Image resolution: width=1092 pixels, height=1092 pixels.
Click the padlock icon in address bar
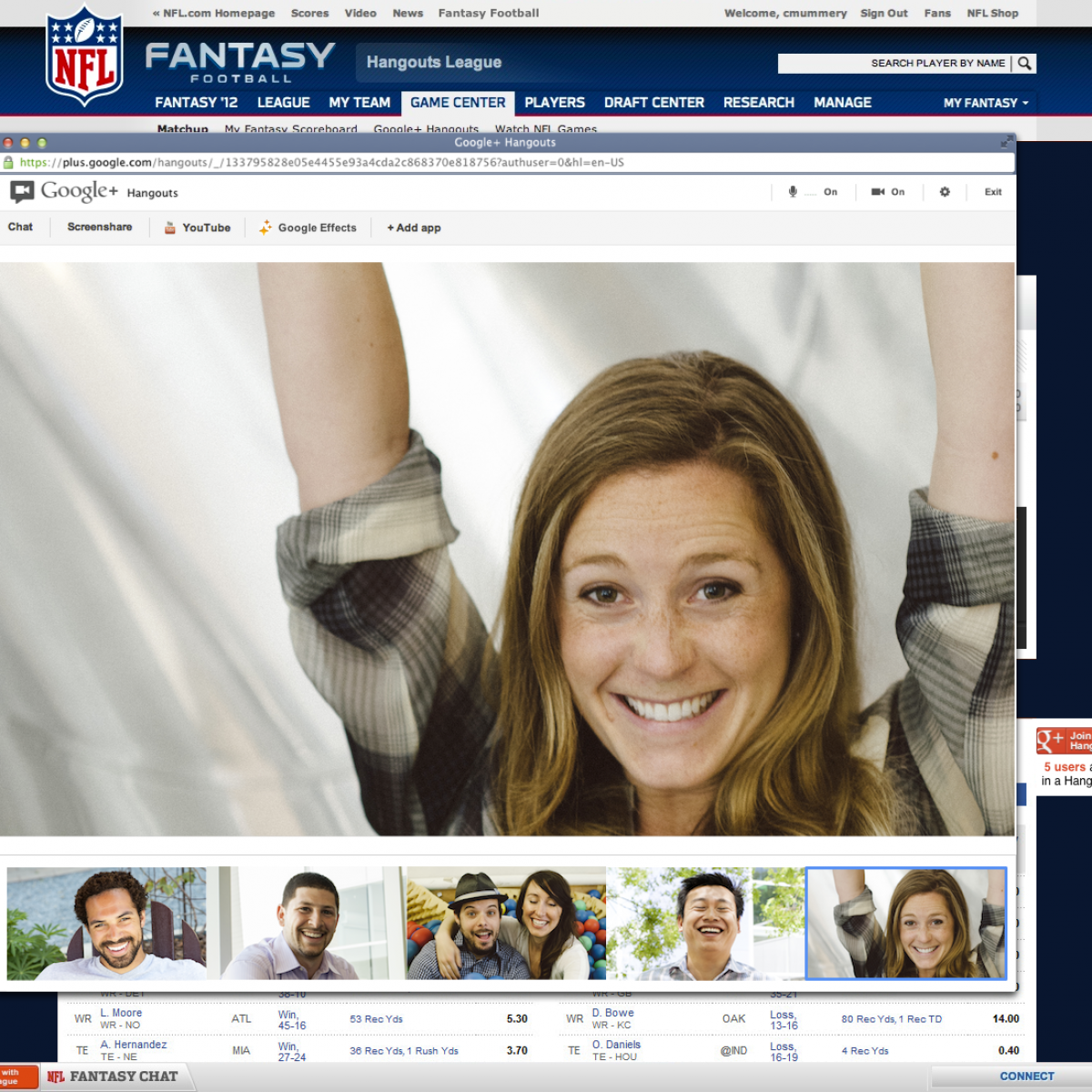coord(9,163)
